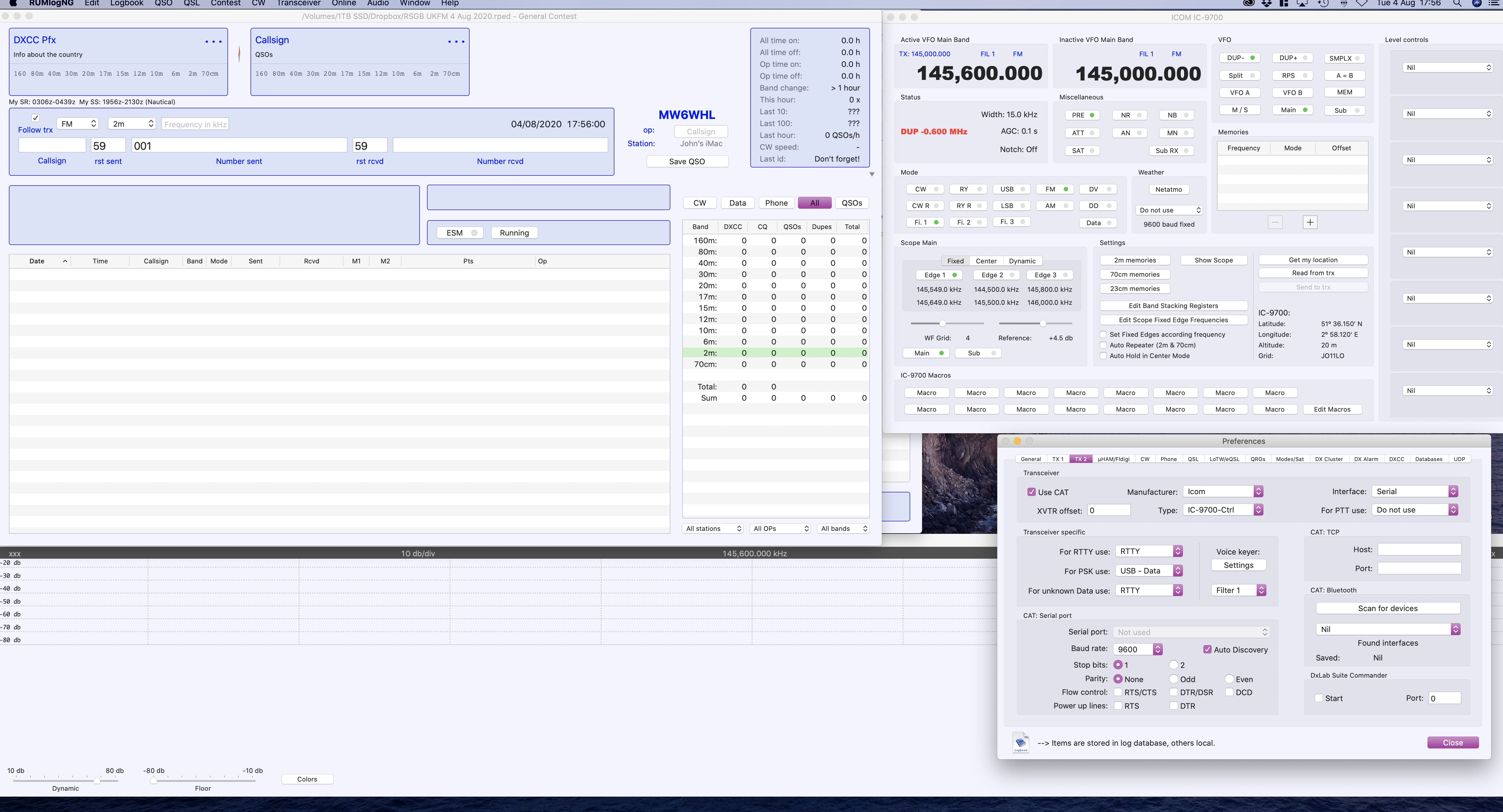
Task: Open the three-dots menu in DXCC Pfx panel
Action: point(213,41)
